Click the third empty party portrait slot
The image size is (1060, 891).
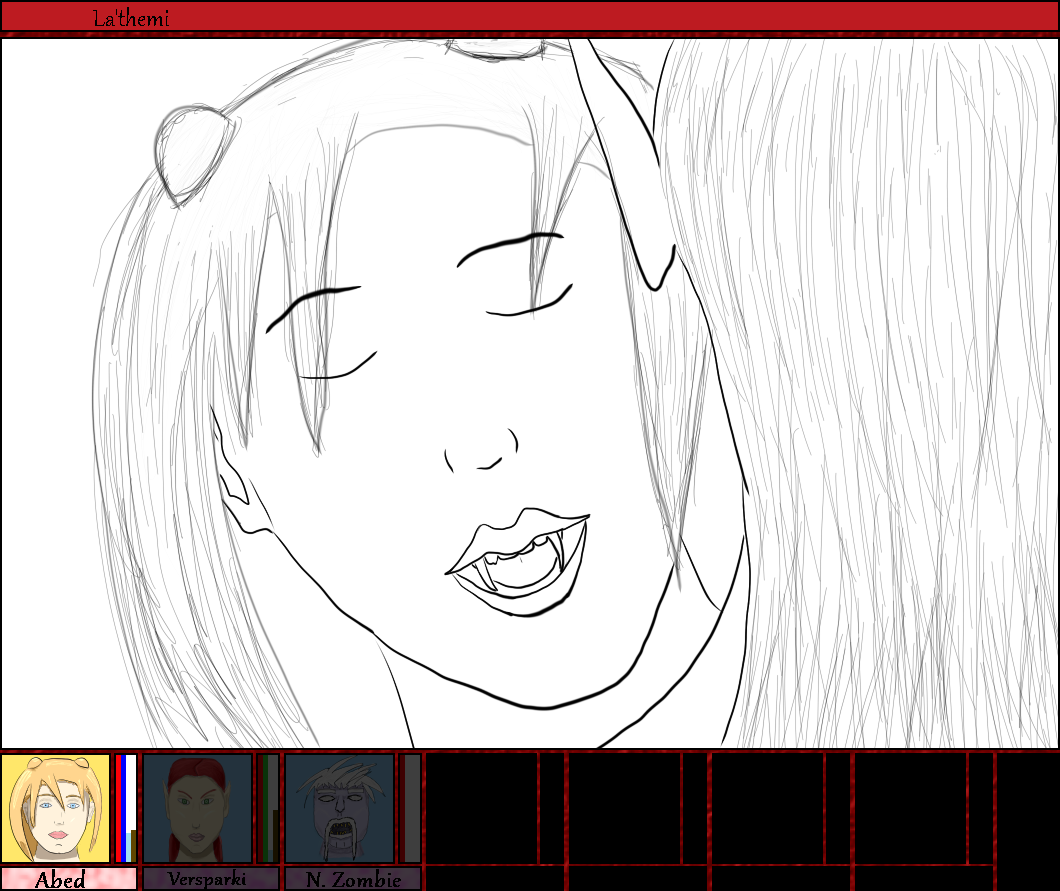click(767, 808)
